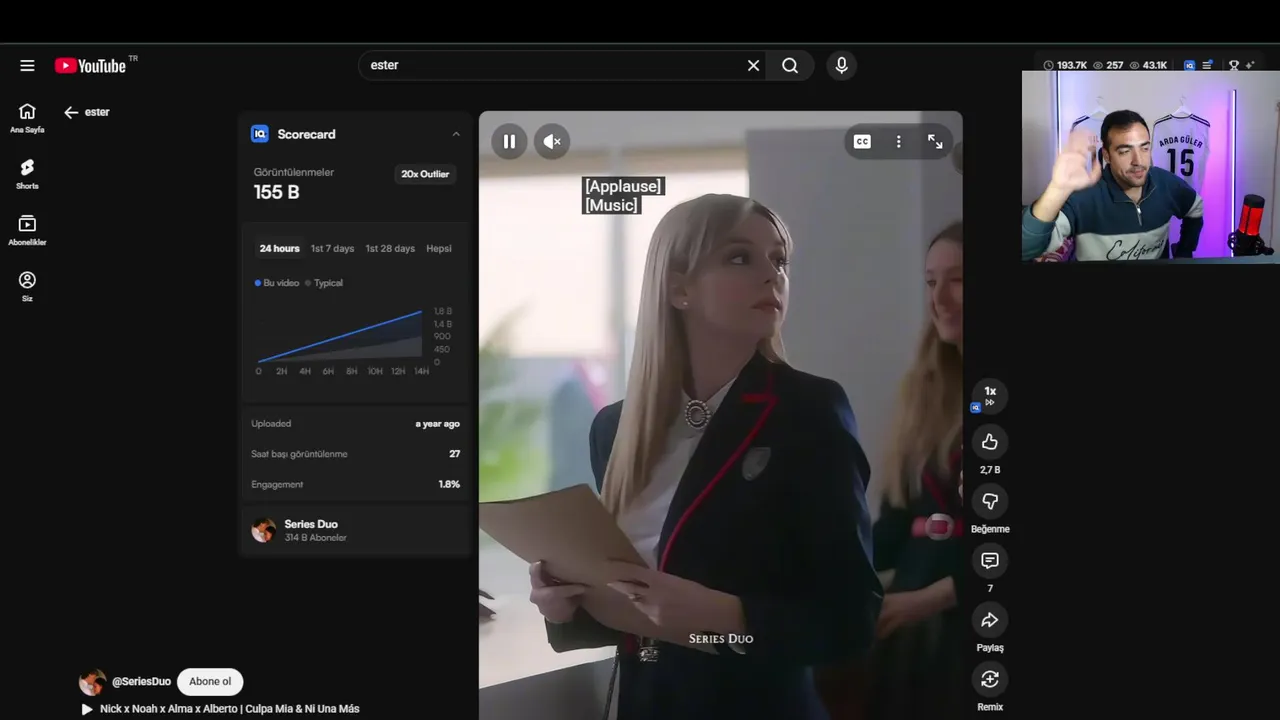Screen dimensions: 1280x720
Task: Subscribe with the Abone ol button
Action: pos(210,682)
